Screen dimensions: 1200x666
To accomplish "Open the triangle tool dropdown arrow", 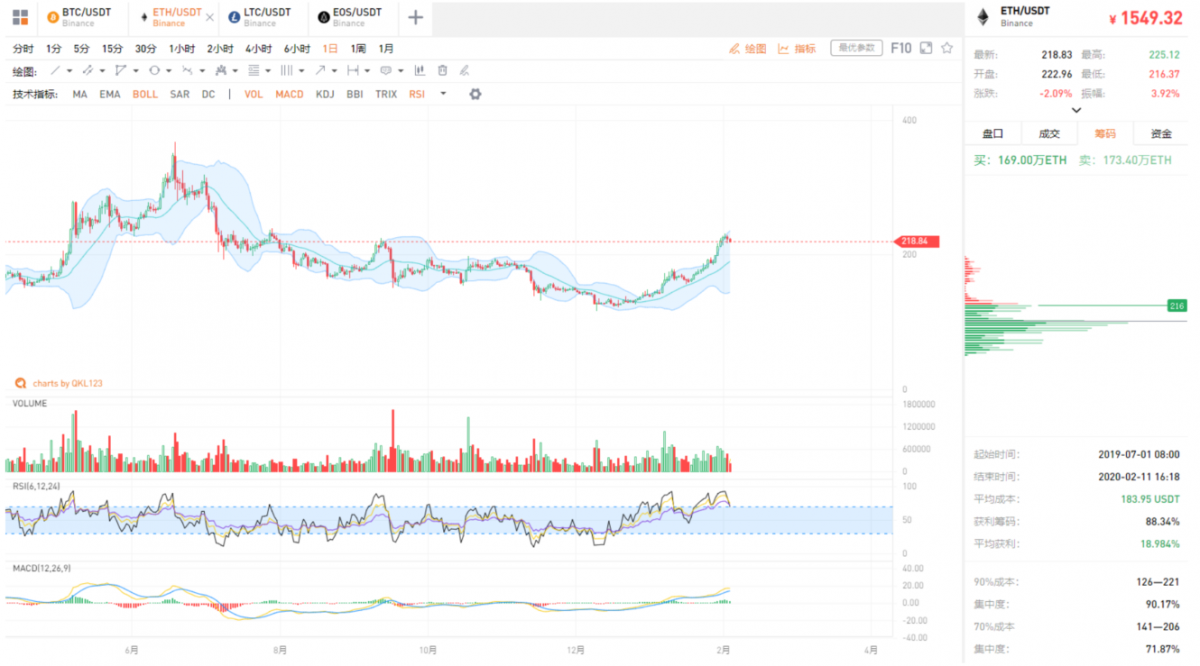I will point(136,71).
